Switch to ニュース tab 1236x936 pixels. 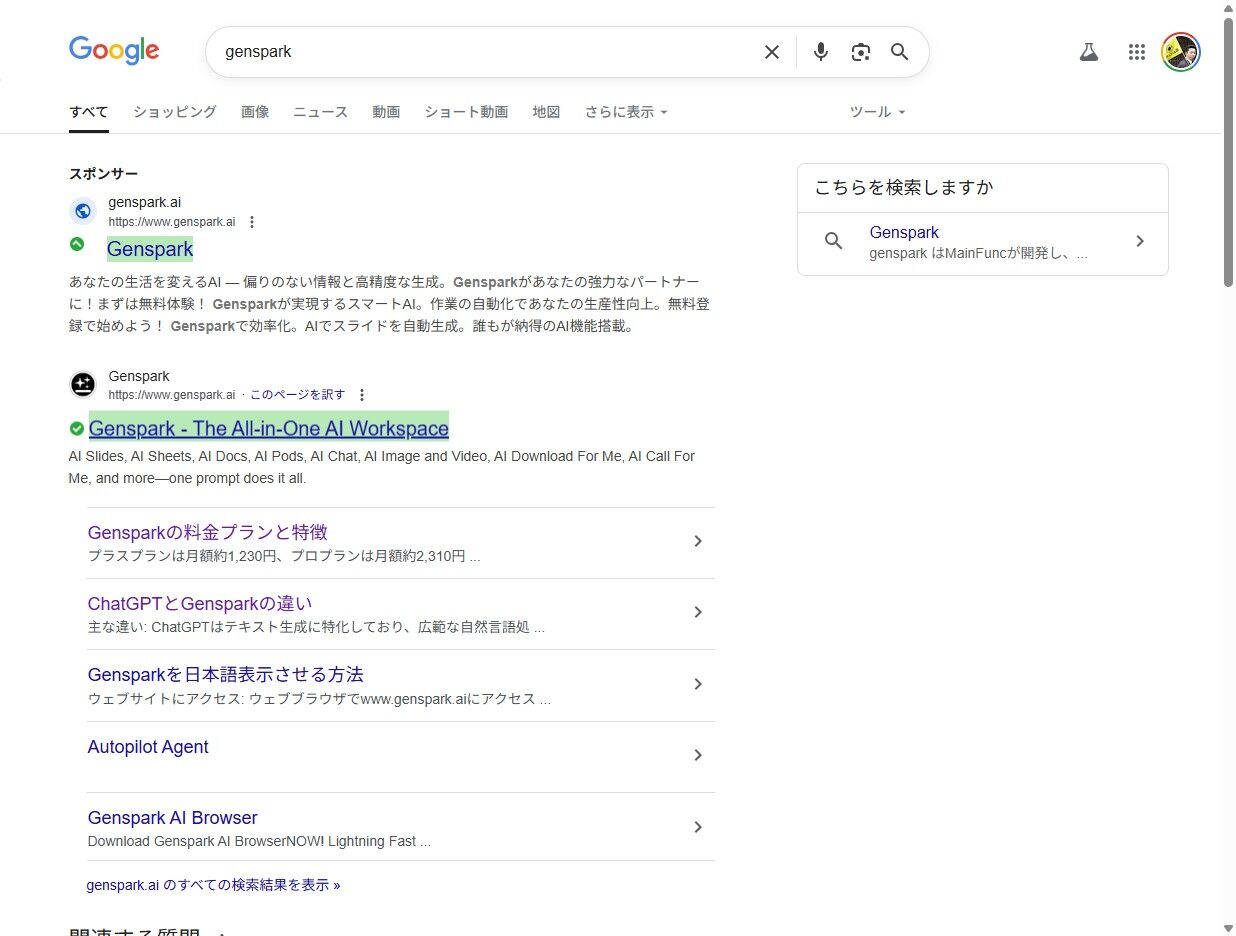(320, 112)
